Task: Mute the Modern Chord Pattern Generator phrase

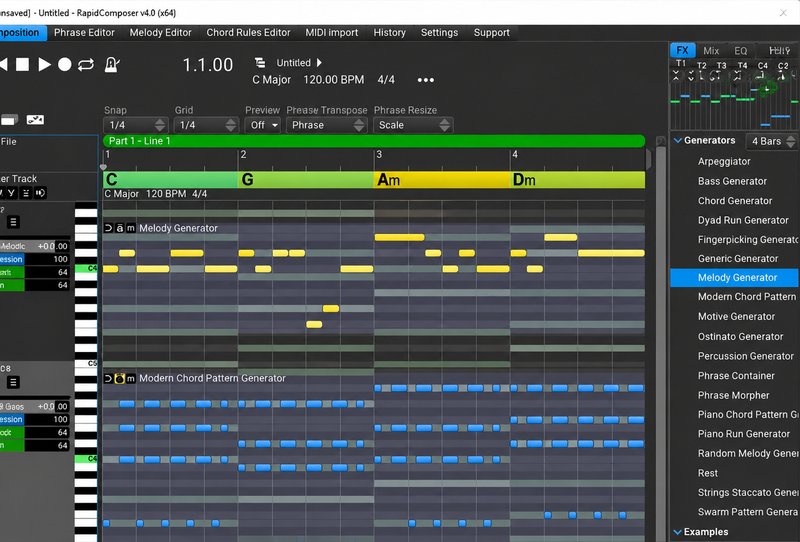Action: pyautogui.click(x=131, y=378)
